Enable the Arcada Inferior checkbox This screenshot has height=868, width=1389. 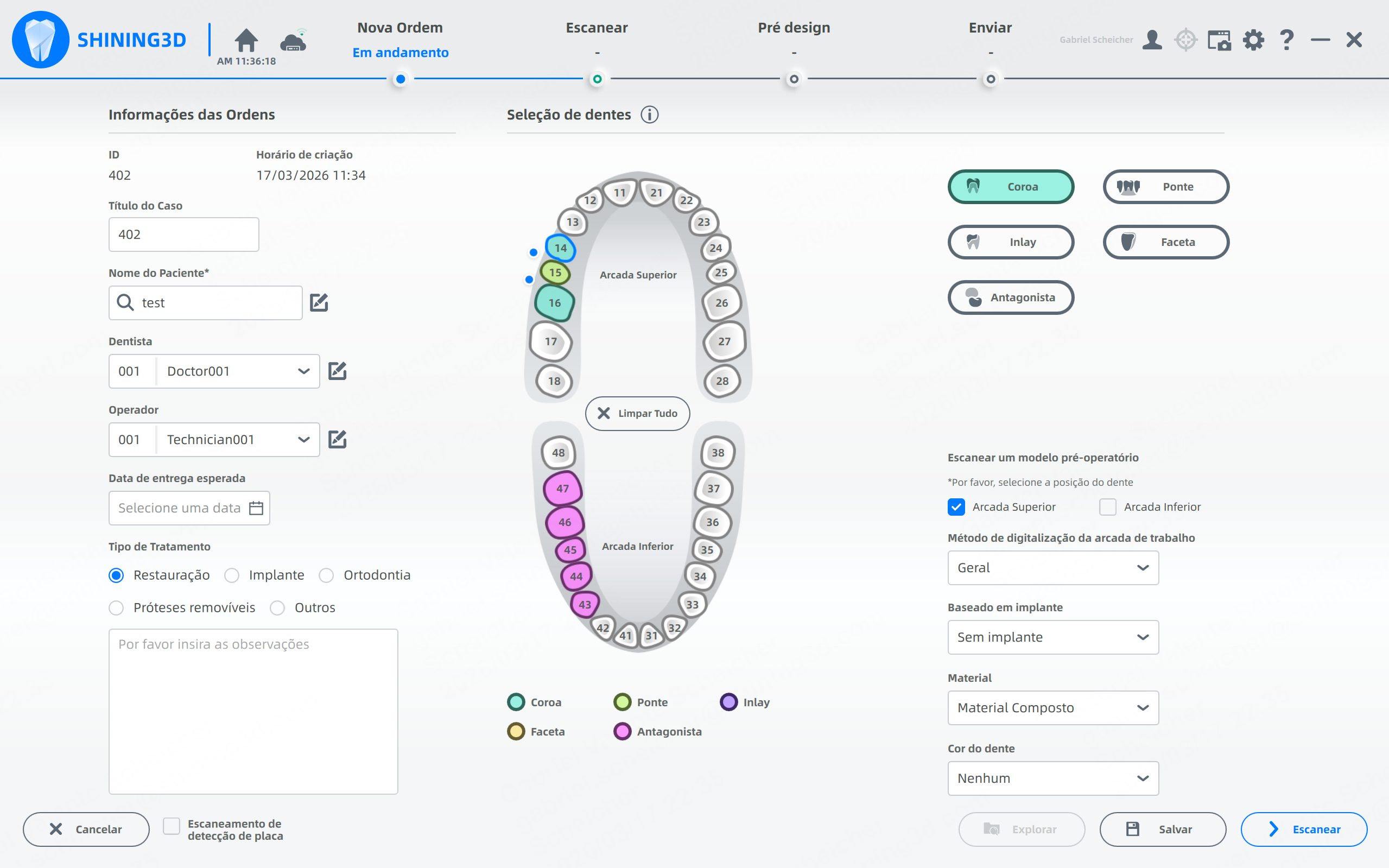[x=1107, y=507]
